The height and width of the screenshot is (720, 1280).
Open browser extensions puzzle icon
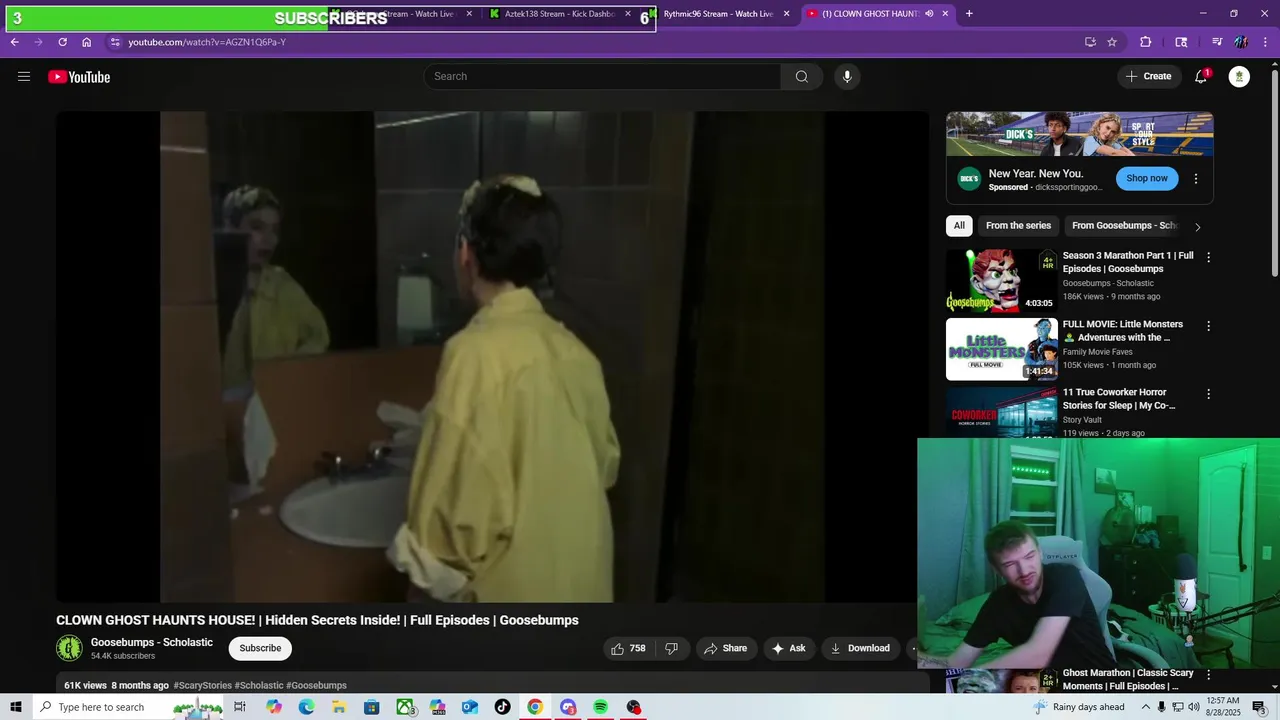coord(1146,42)
